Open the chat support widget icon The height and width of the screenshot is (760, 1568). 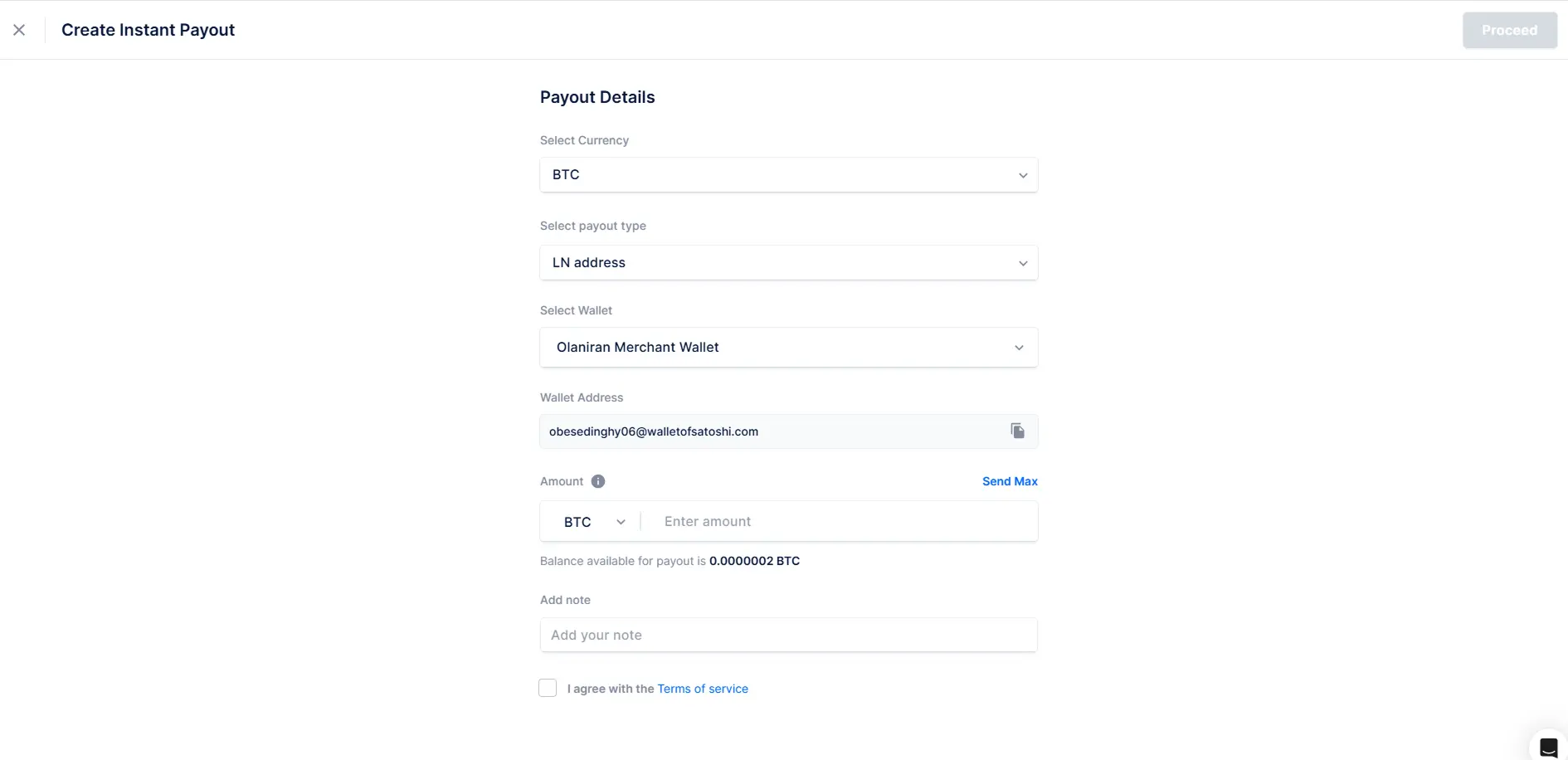(1548, 746)
